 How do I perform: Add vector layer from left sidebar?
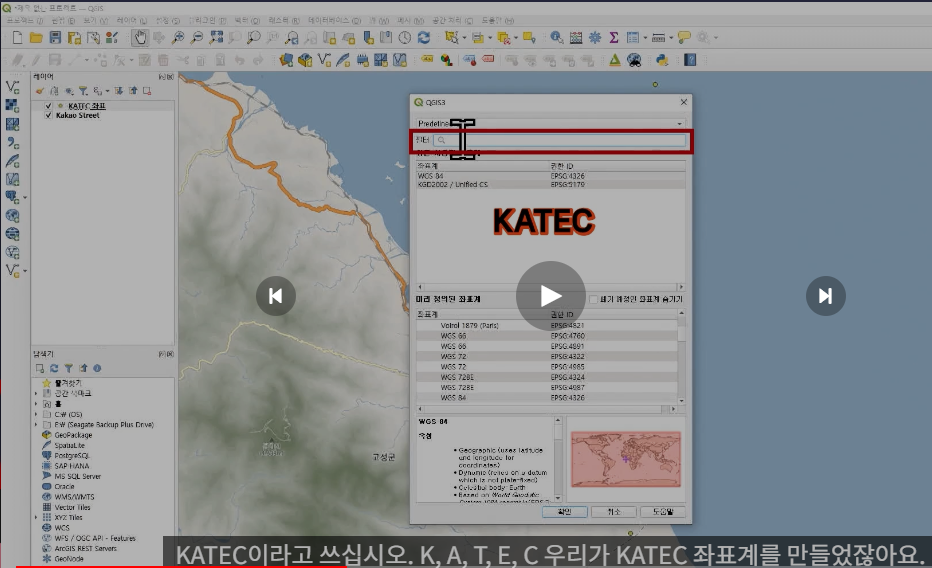coord(12,87)
